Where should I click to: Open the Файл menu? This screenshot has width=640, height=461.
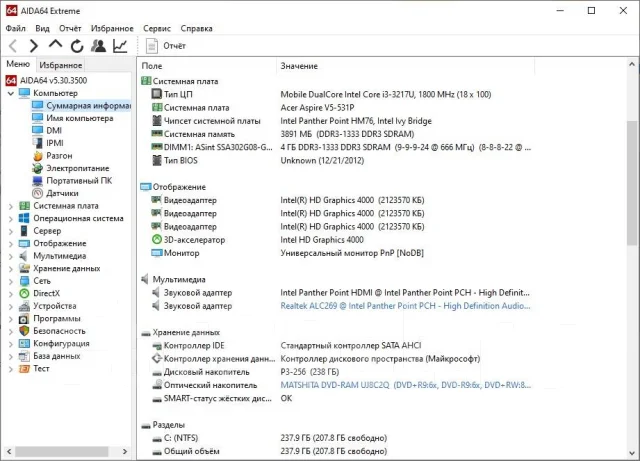point(16,28)
